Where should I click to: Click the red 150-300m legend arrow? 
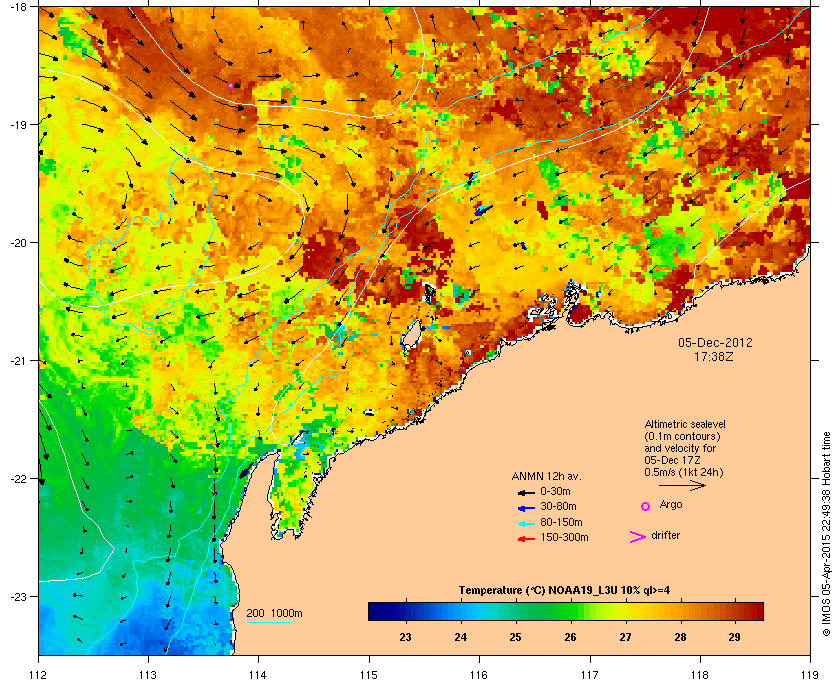point(526,539)
